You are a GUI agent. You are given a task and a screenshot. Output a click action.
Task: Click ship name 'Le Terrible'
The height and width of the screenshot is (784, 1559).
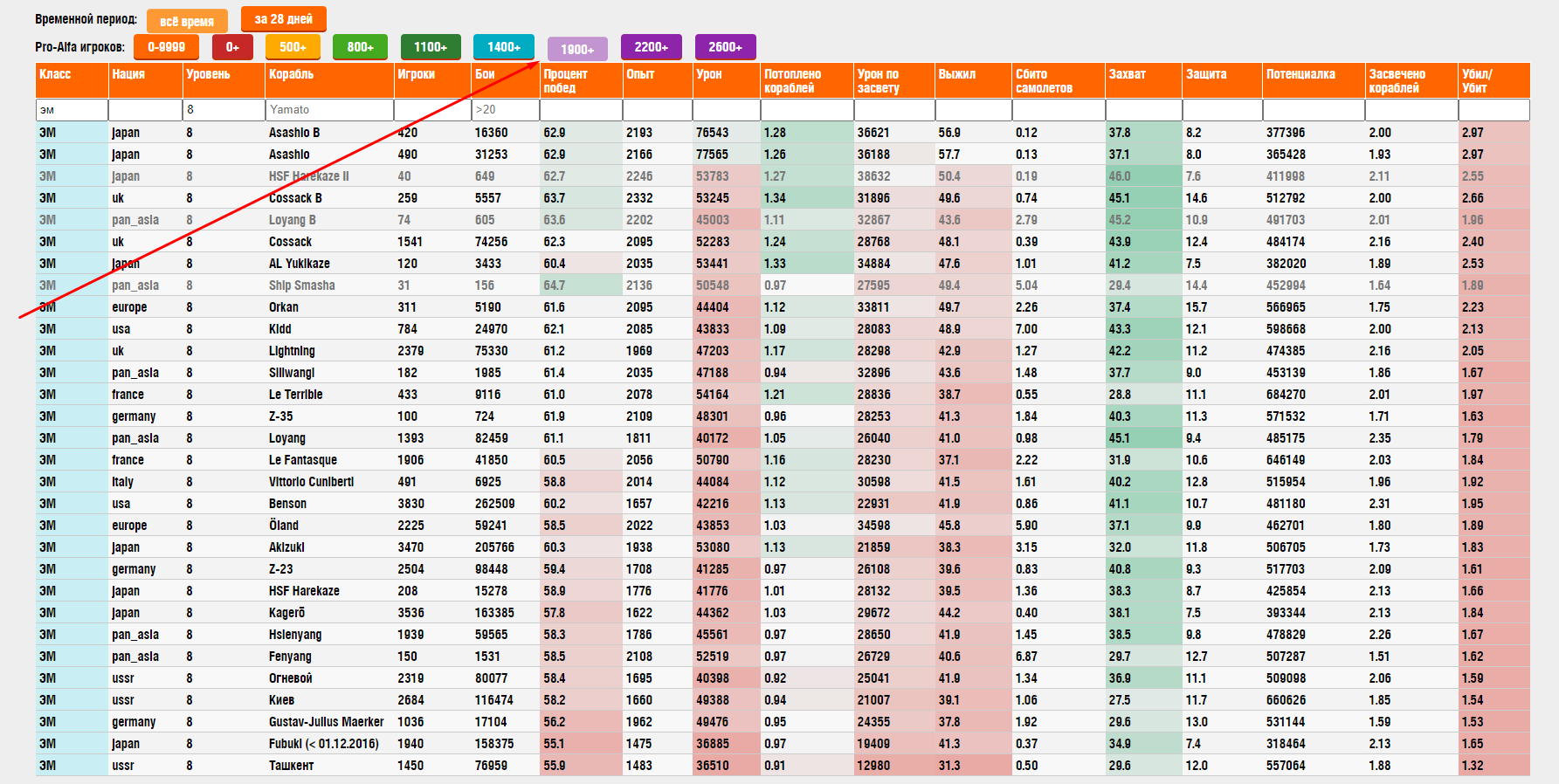pyautogui.click(x=295, y=395)
